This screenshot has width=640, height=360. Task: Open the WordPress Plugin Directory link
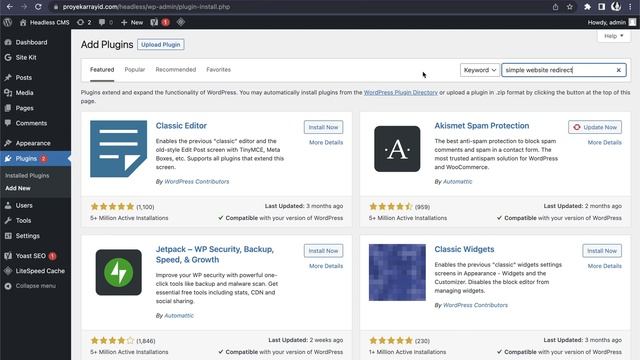[x=400, y=93]
